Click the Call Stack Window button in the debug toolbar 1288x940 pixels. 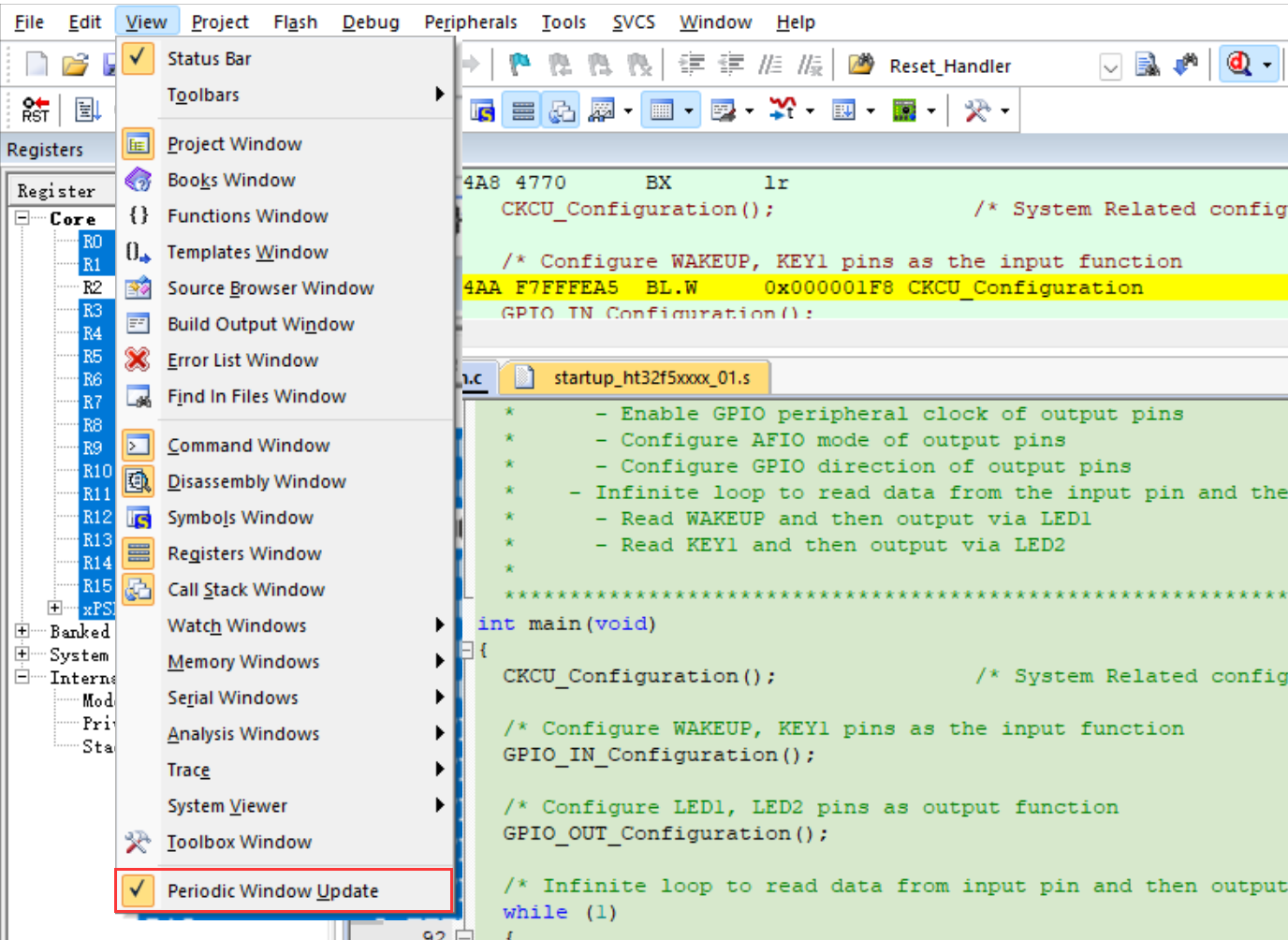[563, 111]
